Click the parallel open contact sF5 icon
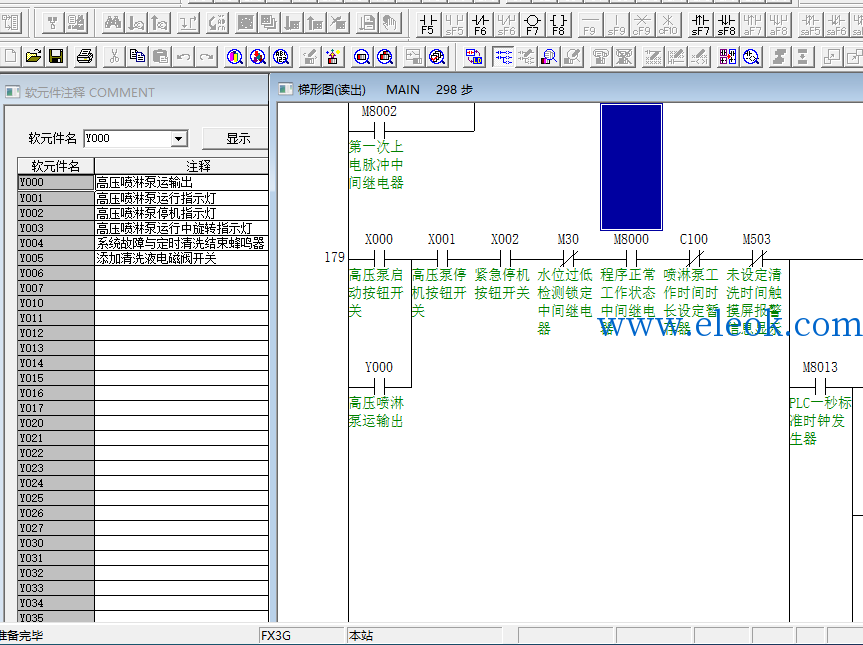863x645 pixels. [454, 25]
